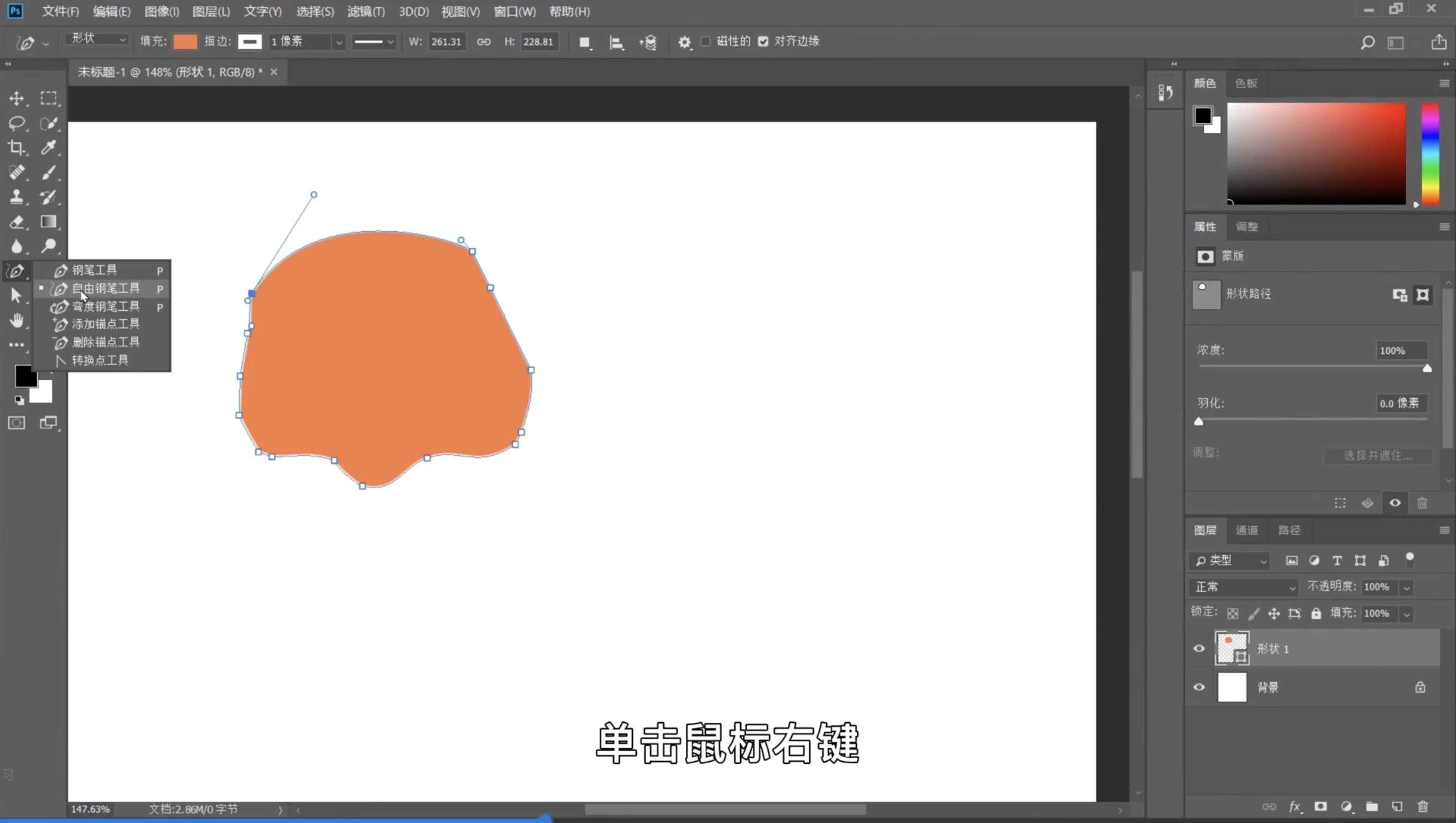This screenshot has width=1456, height=823.
Task: Select the Eyedropper tool
Action: pos(49,148)
